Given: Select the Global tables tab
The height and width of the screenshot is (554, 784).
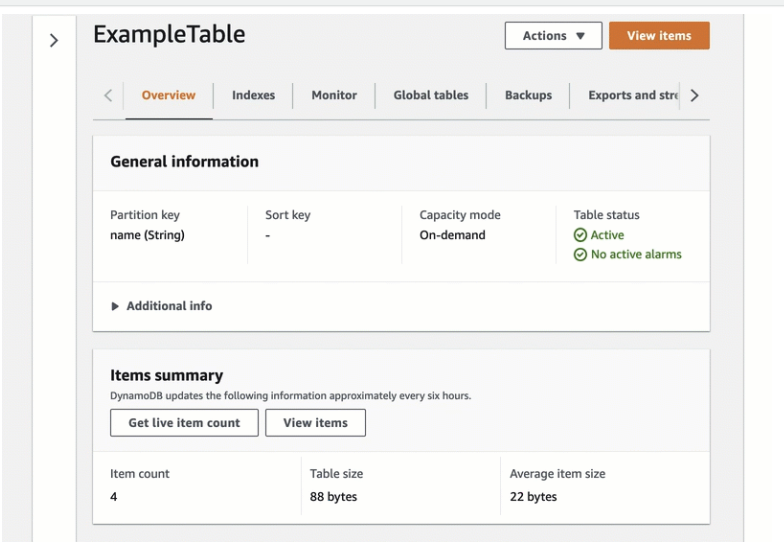Looking at the screenshot, I should (x=430, y=95).
